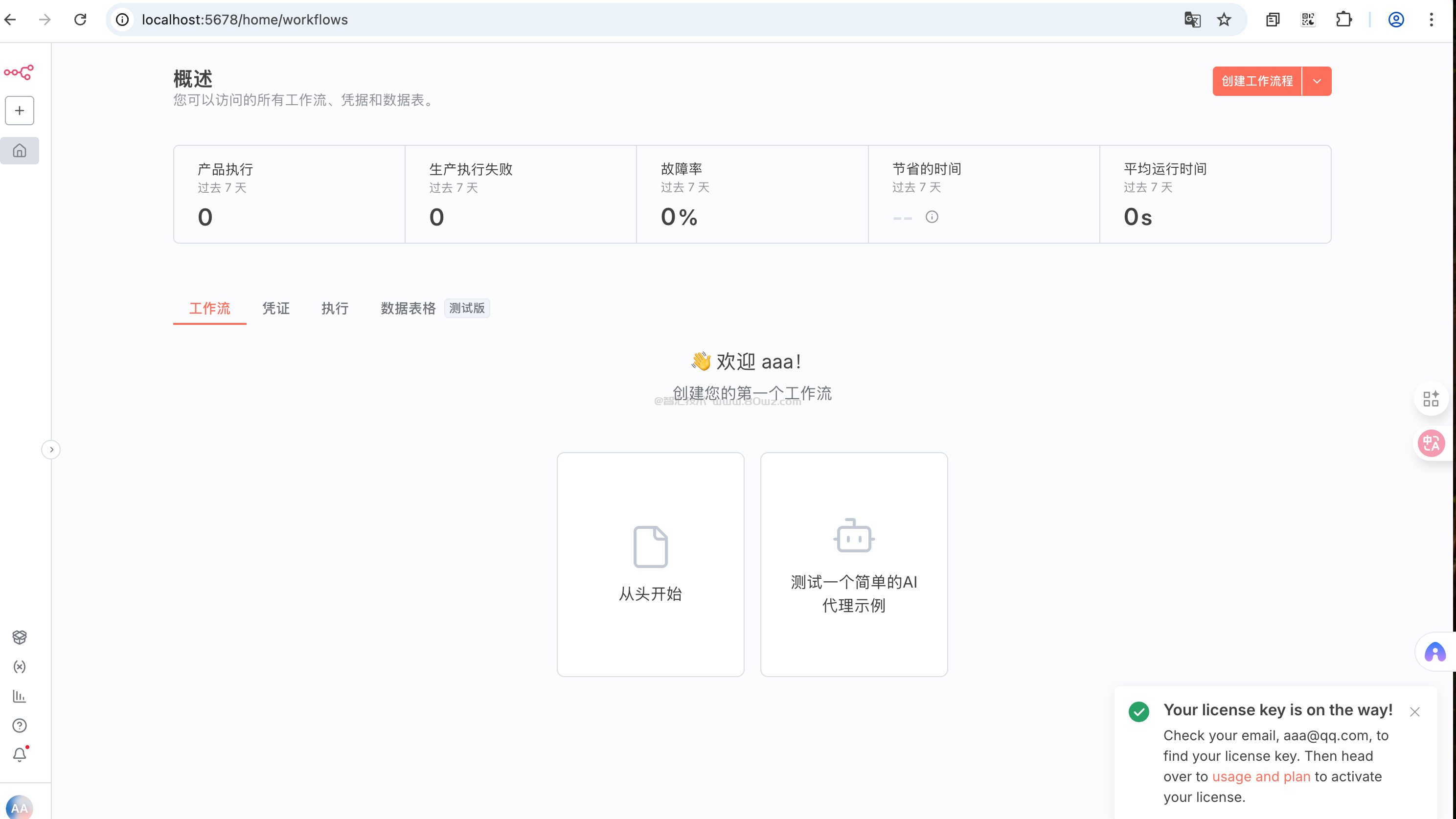This screenshot has height=819, width=1456.
Task: Follow the usage and plan link
Action: [x=1261, y=776]
